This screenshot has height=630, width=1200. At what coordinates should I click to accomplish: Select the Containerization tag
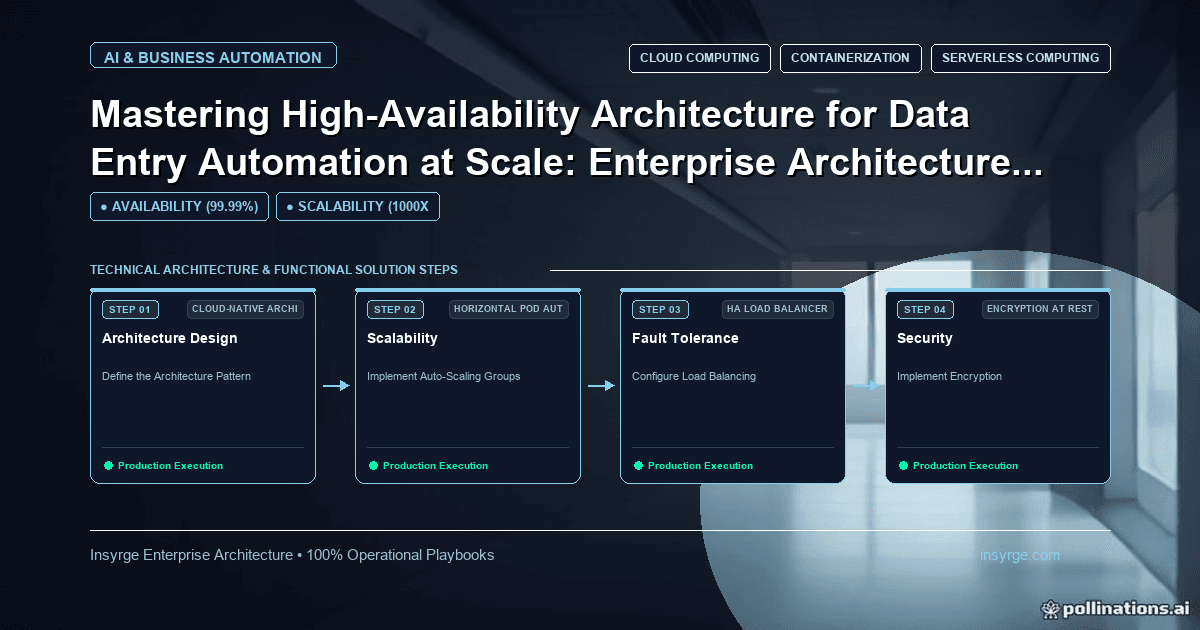pos(850,58)
